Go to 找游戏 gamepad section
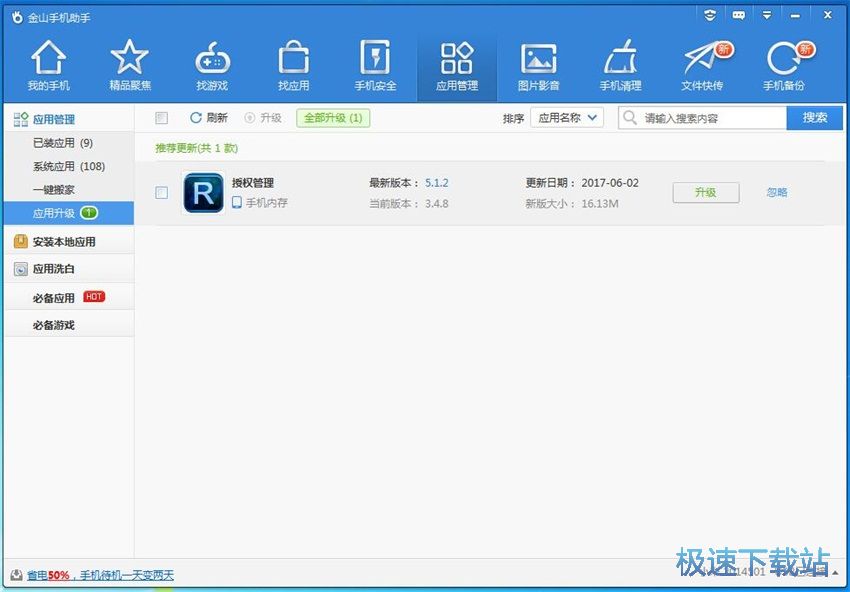The width and height of the screenshot is (850, 592). coord(212,66)
